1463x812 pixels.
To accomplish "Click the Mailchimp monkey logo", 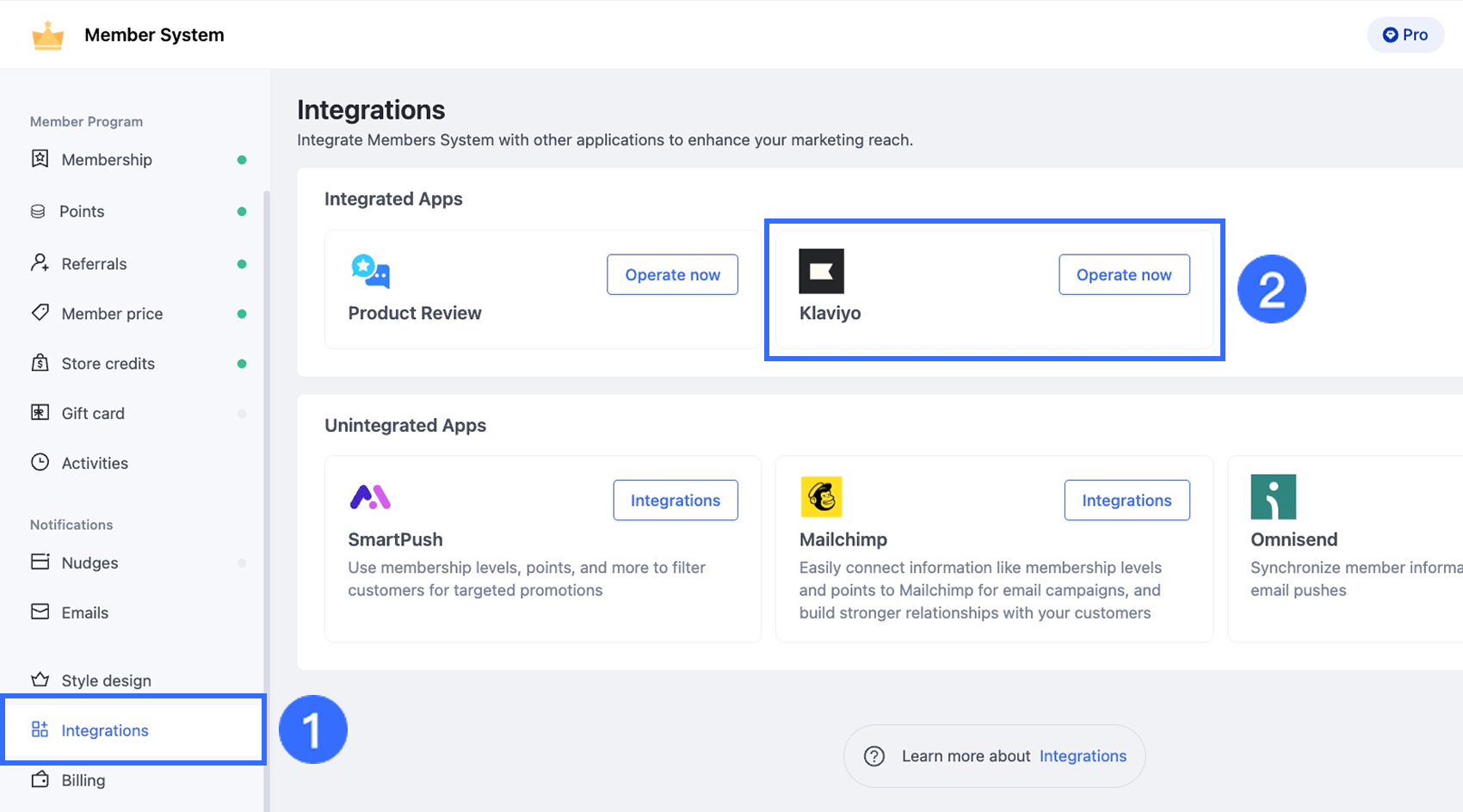I will (821, 497).
